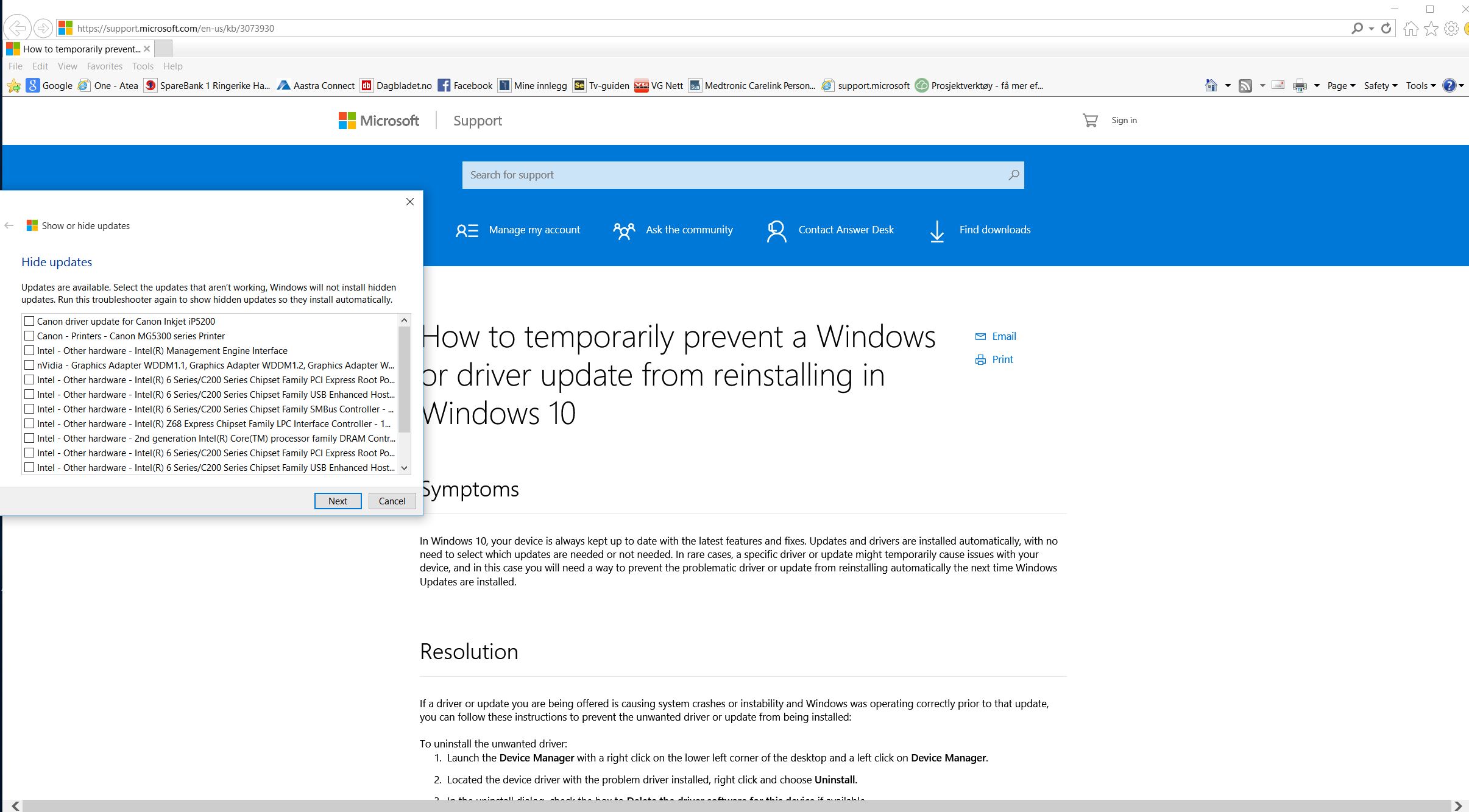Check nVidia Graphics Adapter WDDM update
The height and width of the screenshot is (812, 1469).
(x=29, y=365)
